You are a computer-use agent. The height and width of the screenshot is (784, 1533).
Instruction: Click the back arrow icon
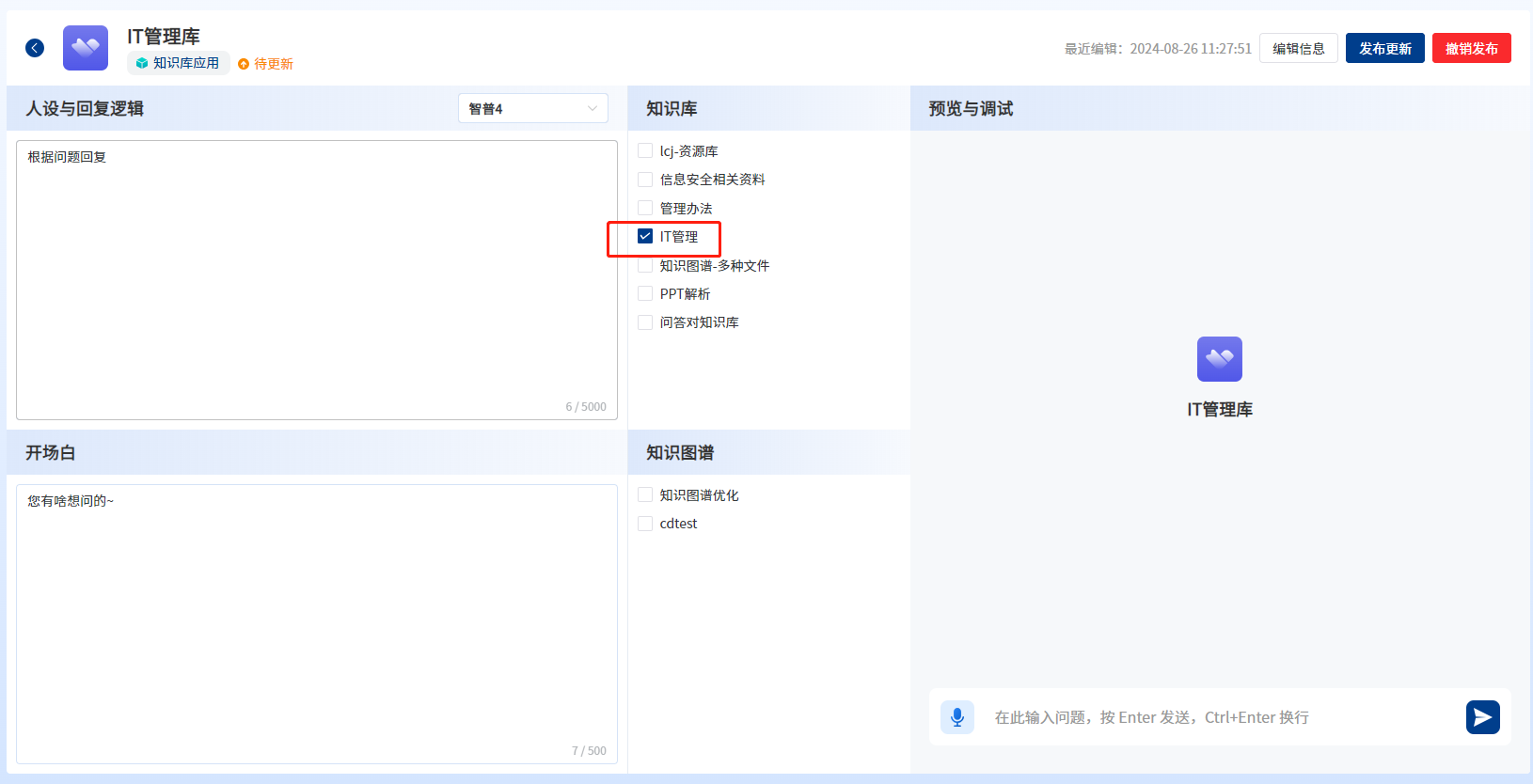35,48
